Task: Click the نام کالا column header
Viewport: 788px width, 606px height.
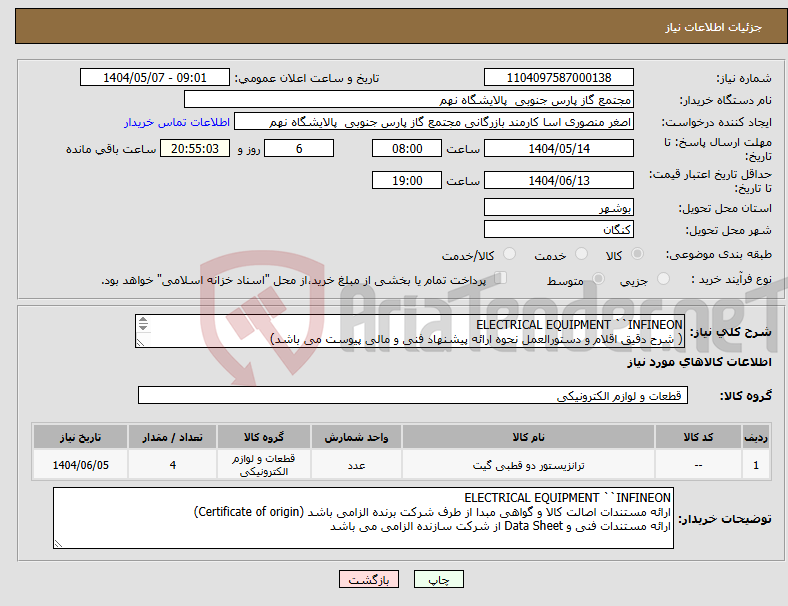Action: [x=528, y=437]
